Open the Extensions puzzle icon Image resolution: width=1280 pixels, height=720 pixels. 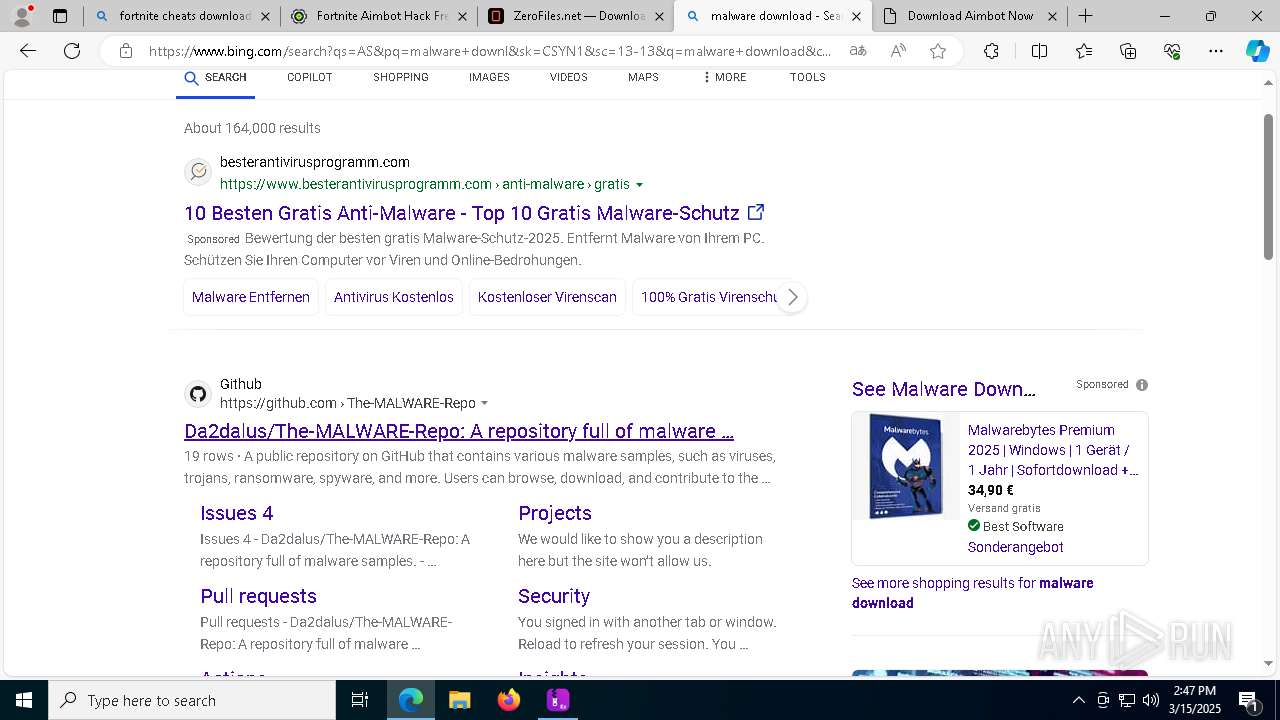[x=991, y=51]
